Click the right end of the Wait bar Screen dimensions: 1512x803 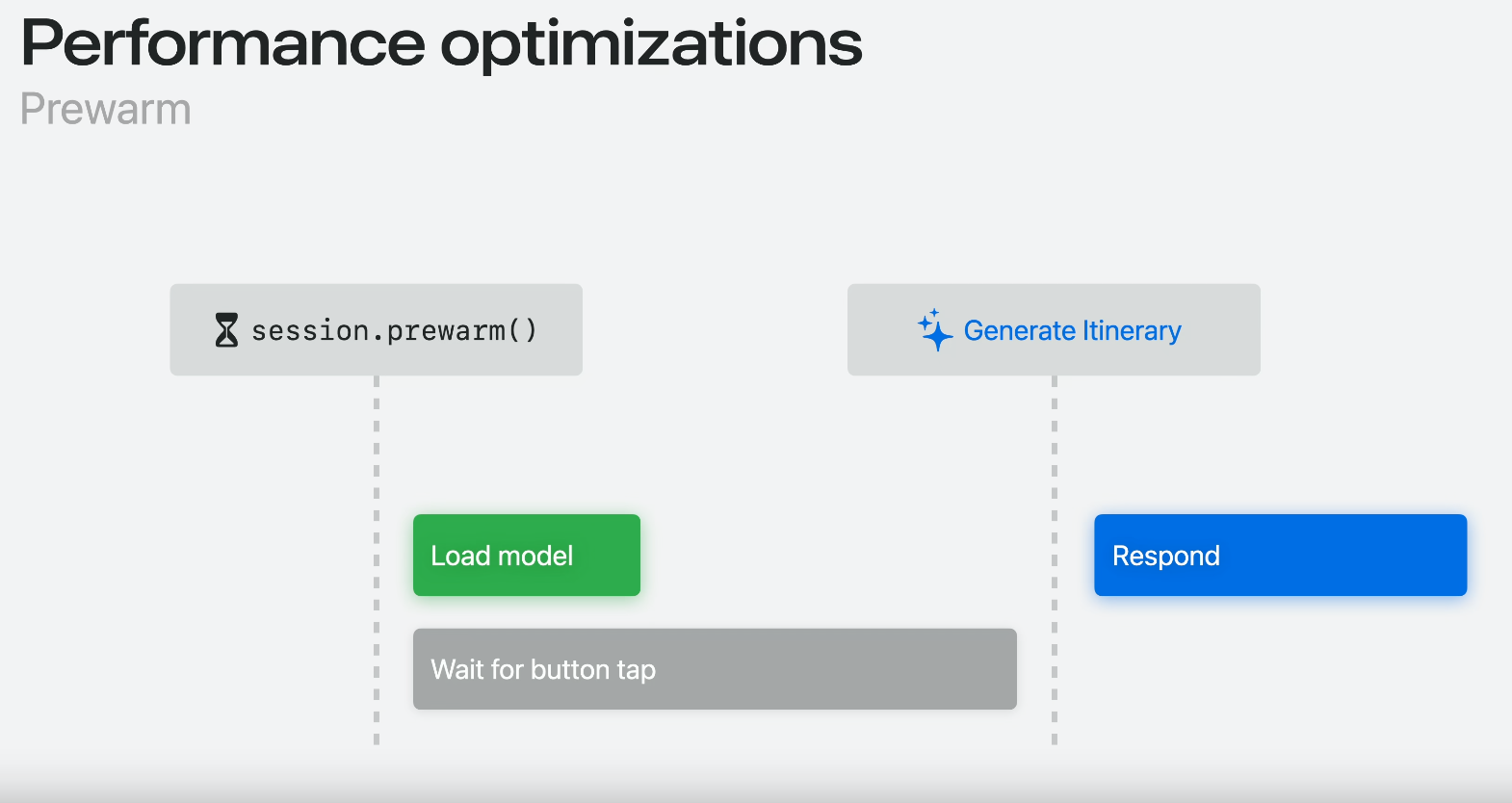pos(997,669)
